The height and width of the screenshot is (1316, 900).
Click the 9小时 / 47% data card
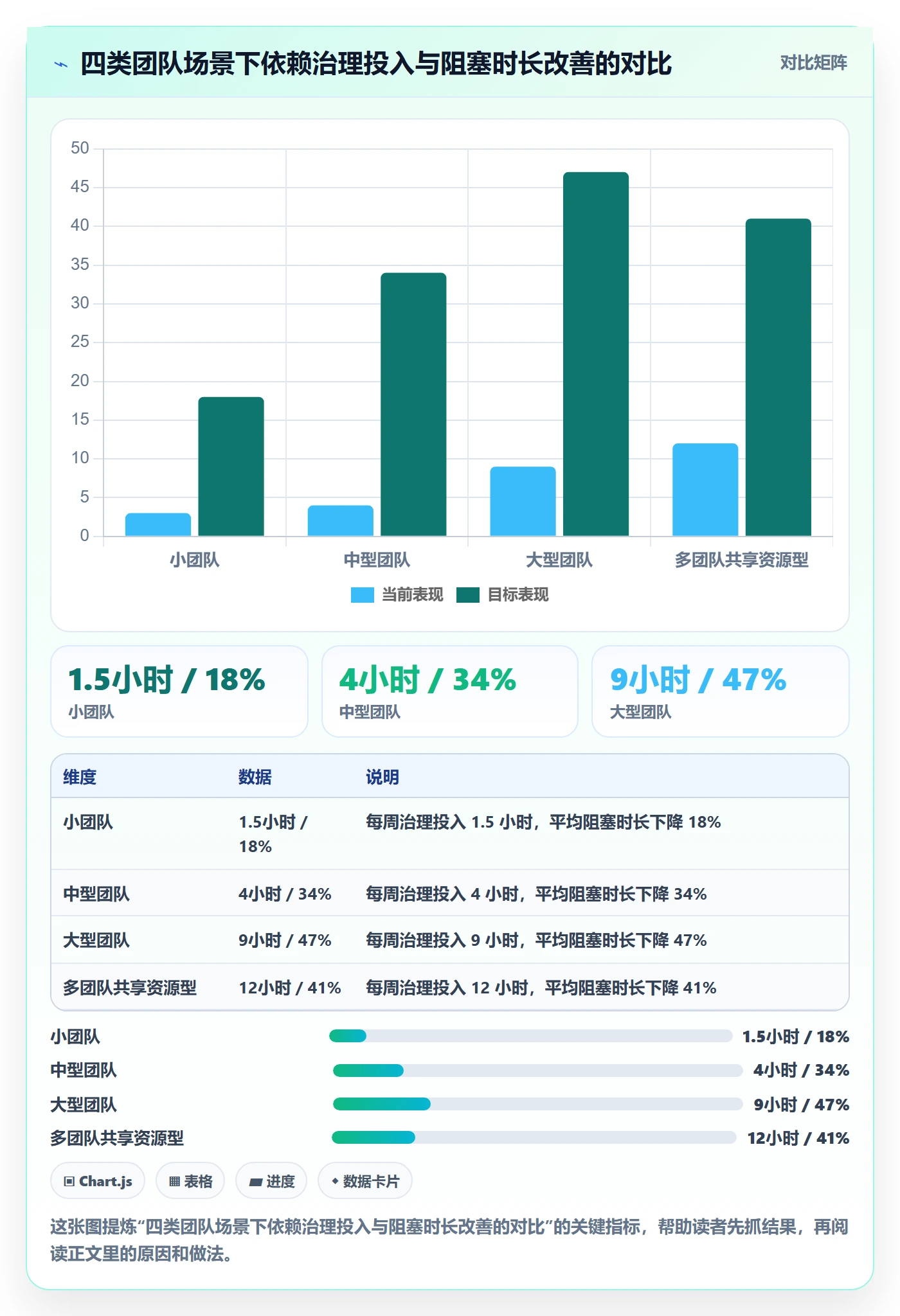[721, 691]
